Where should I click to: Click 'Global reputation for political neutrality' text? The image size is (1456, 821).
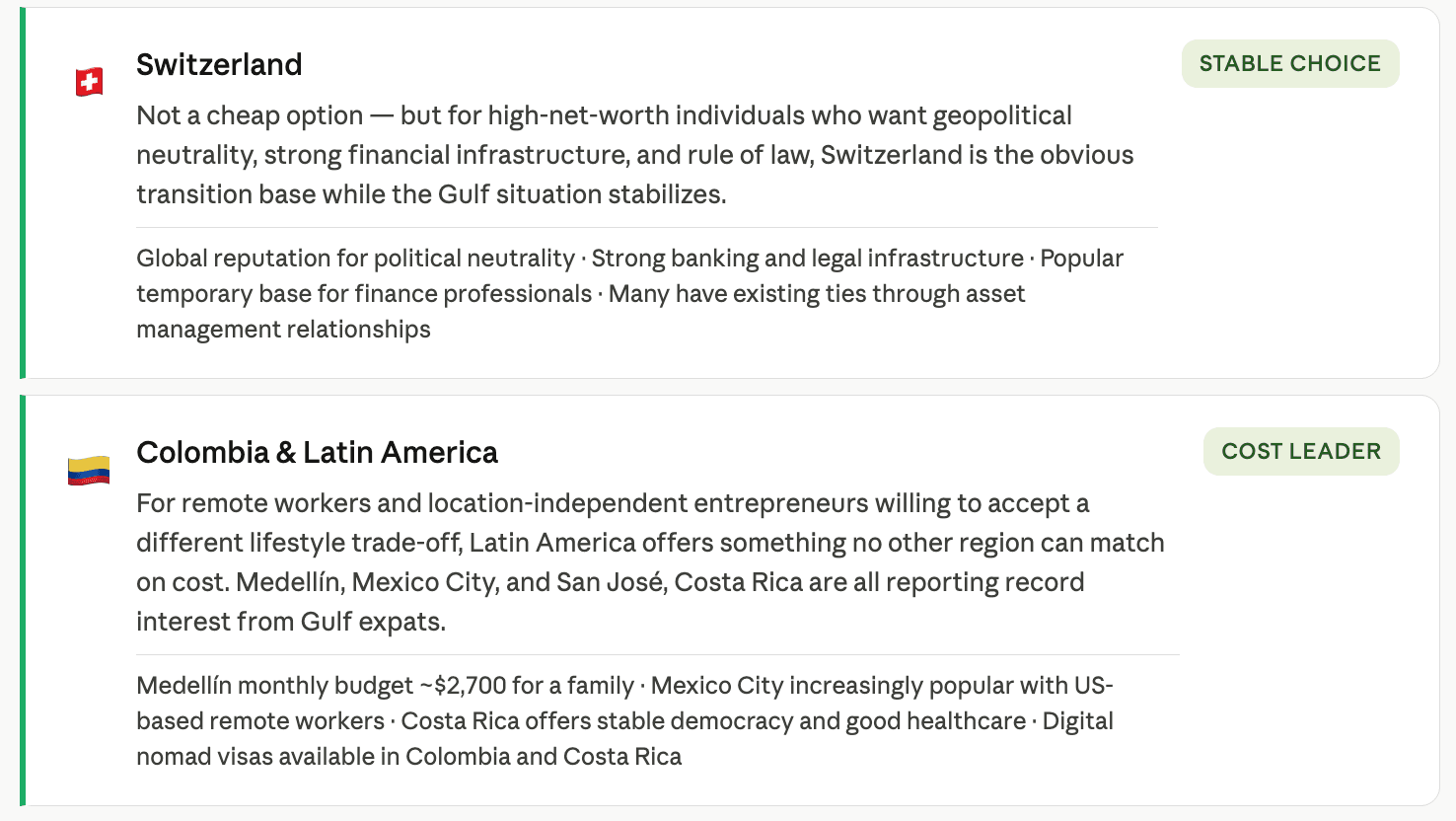[x=355, y=259]
